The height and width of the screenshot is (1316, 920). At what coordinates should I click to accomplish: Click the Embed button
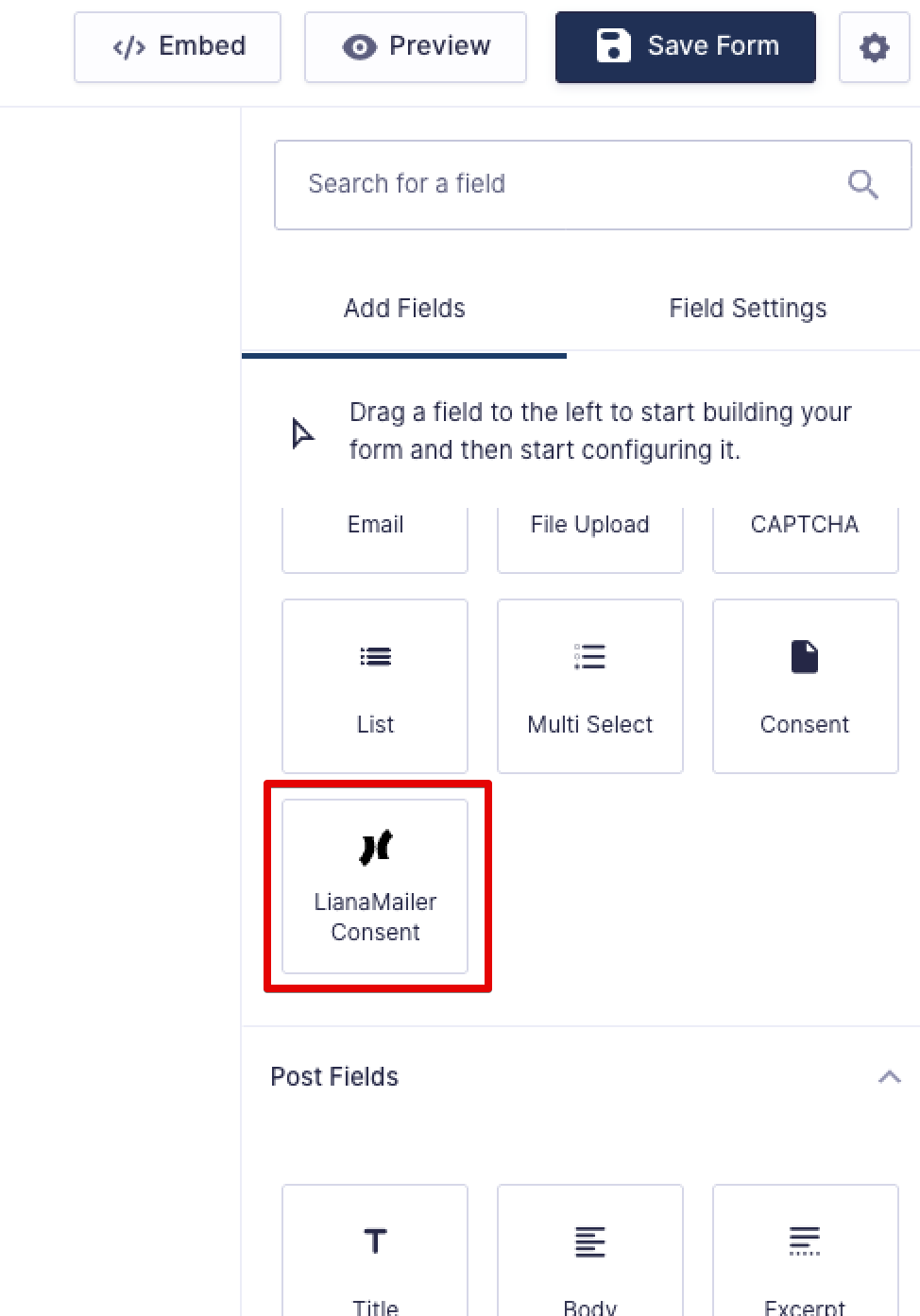(178, 47)
